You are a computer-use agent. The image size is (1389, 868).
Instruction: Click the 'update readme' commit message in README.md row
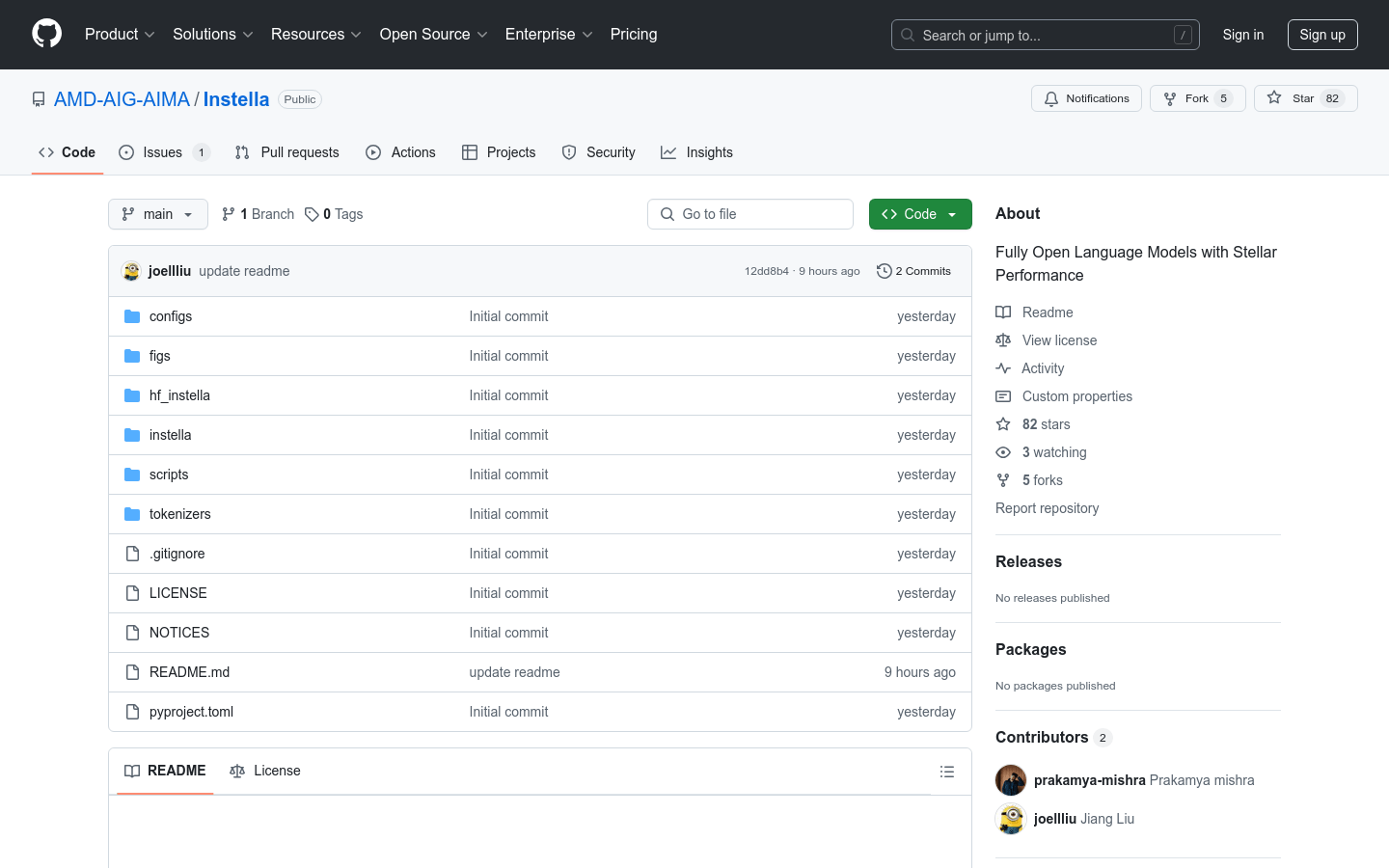coord(514,672)
